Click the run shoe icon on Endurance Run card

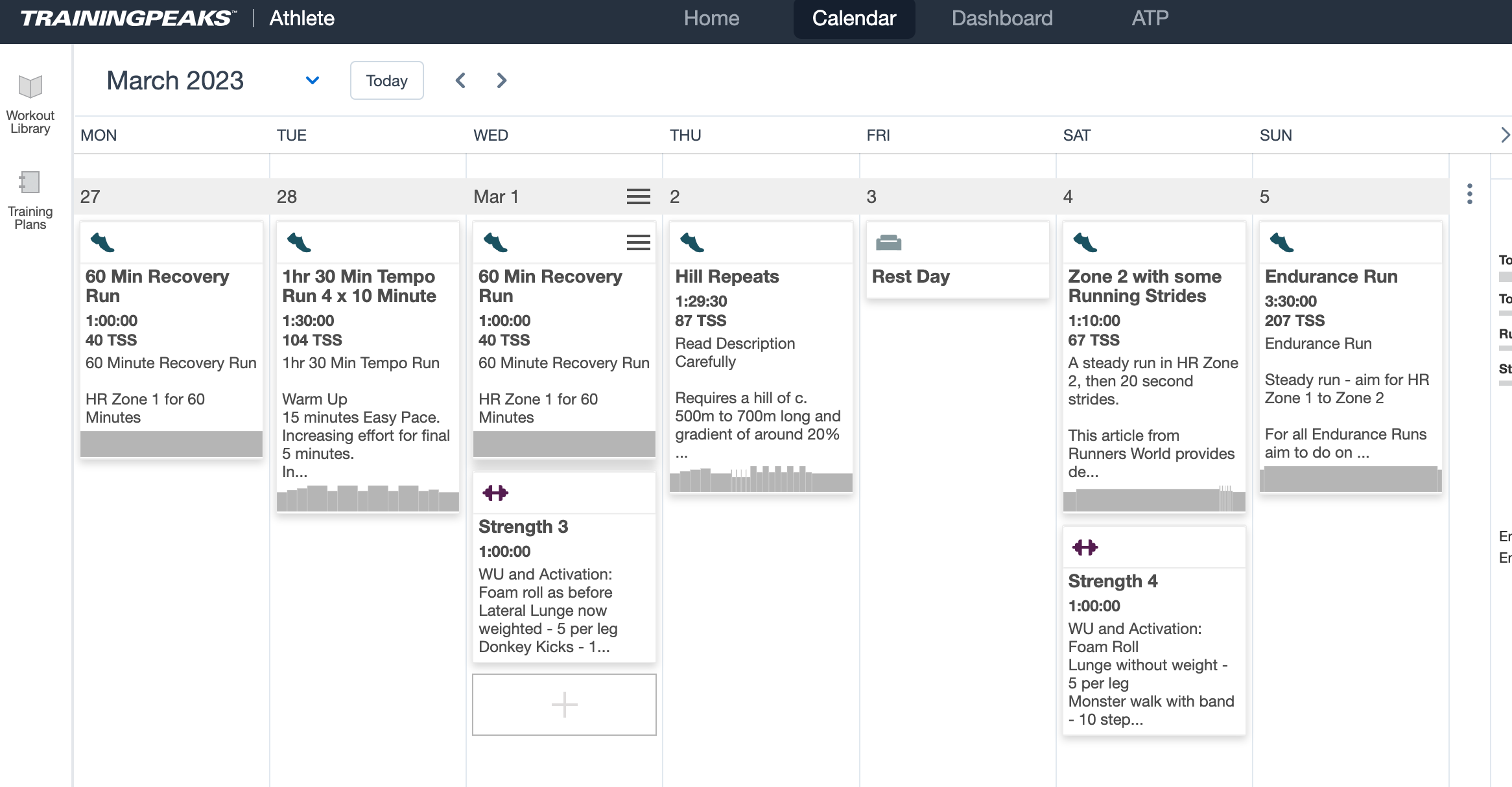point(1282,242)
